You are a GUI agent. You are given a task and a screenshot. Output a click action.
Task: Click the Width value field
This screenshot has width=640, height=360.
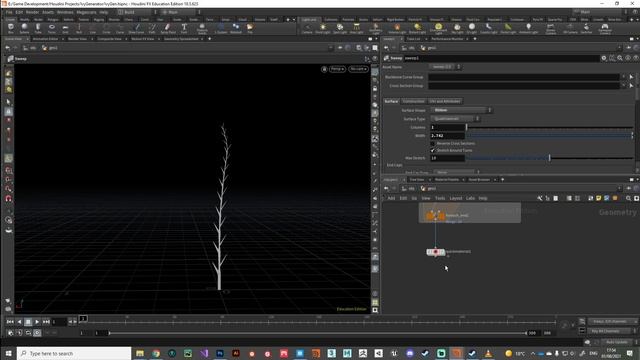coord(447,136)
